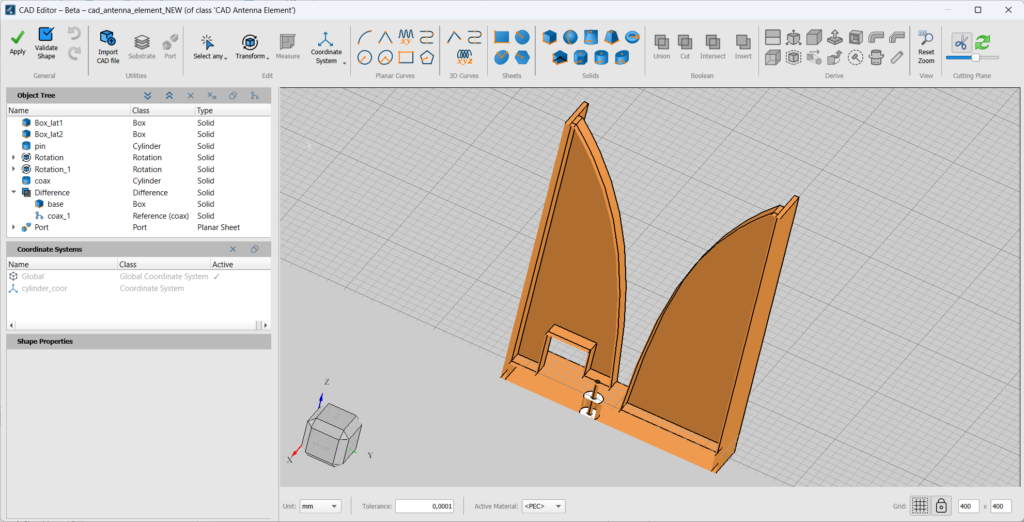Expand all items in Object Tree

148,95
